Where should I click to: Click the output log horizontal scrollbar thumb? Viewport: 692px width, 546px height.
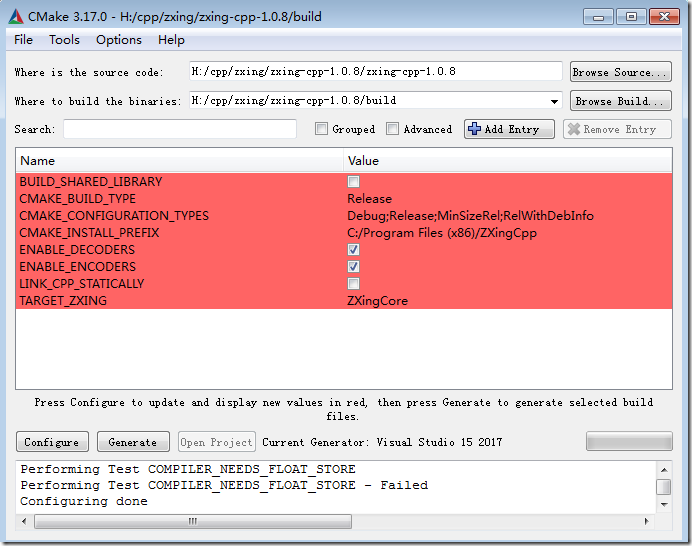193,521
